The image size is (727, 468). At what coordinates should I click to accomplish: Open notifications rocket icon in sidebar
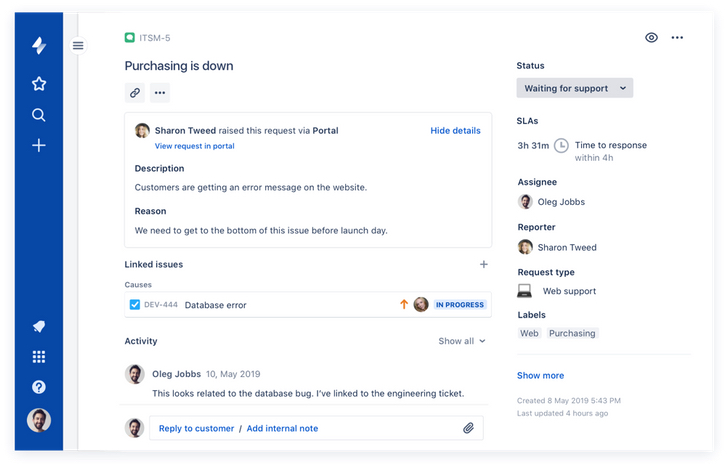click(x=39, y=327)
